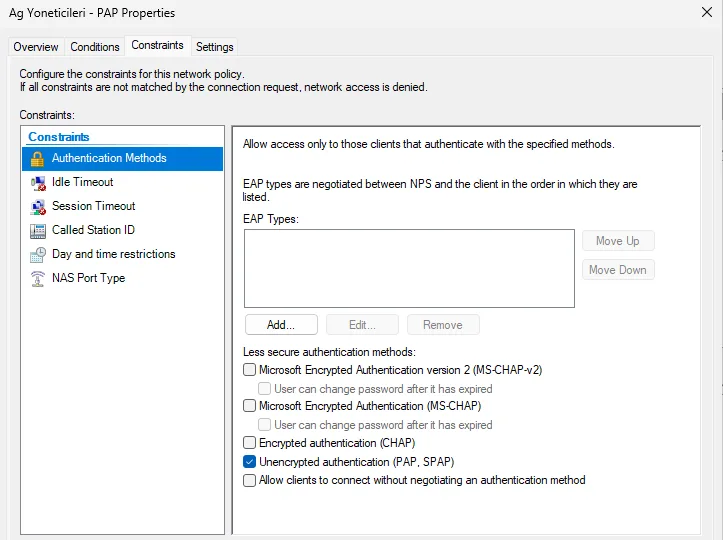This screenshot has height=540, width=723.
Task: Switch to the Settings tab
Action: [214, 47]
